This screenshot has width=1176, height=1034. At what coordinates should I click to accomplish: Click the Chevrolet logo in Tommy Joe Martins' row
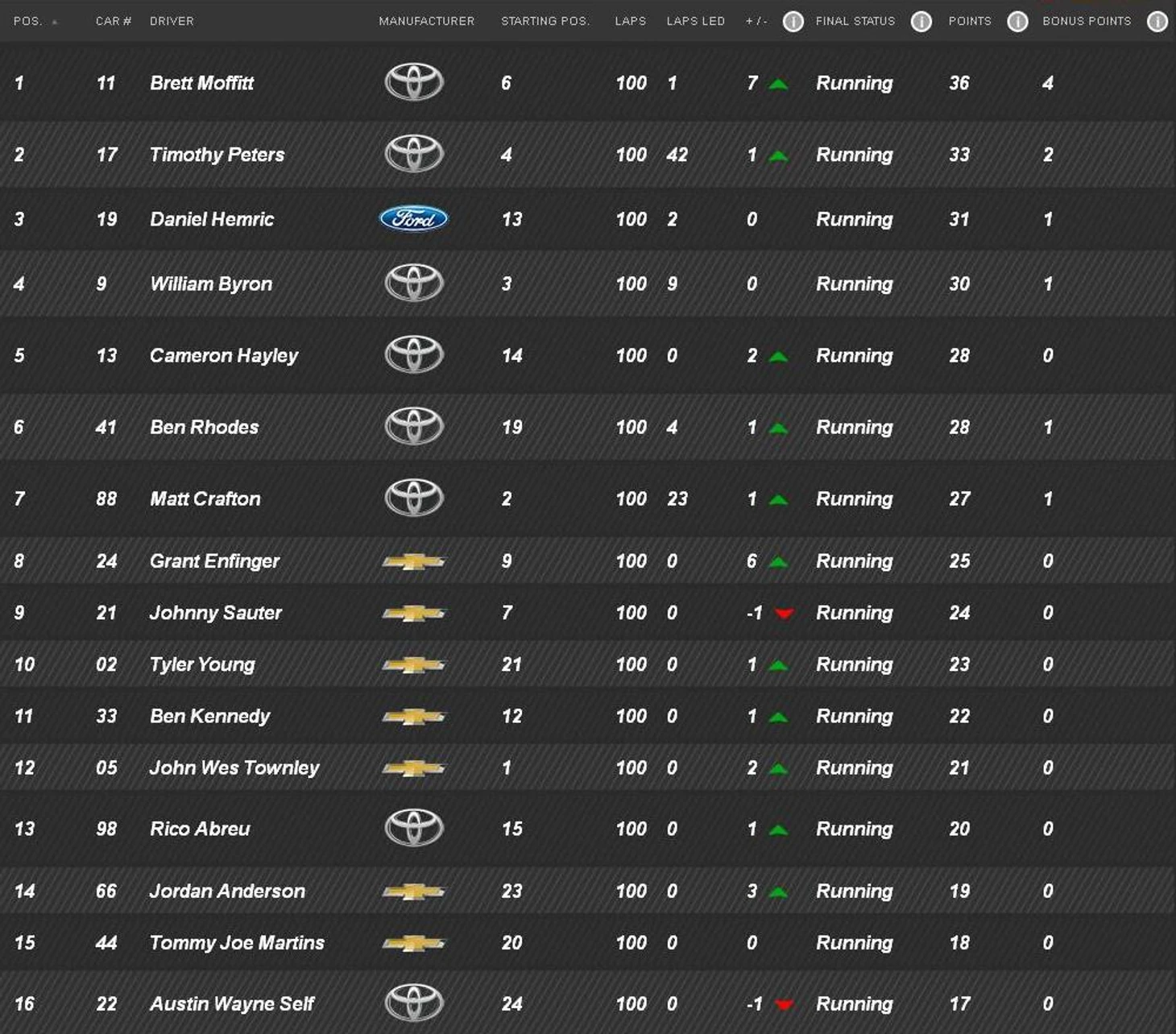(414, 943)
